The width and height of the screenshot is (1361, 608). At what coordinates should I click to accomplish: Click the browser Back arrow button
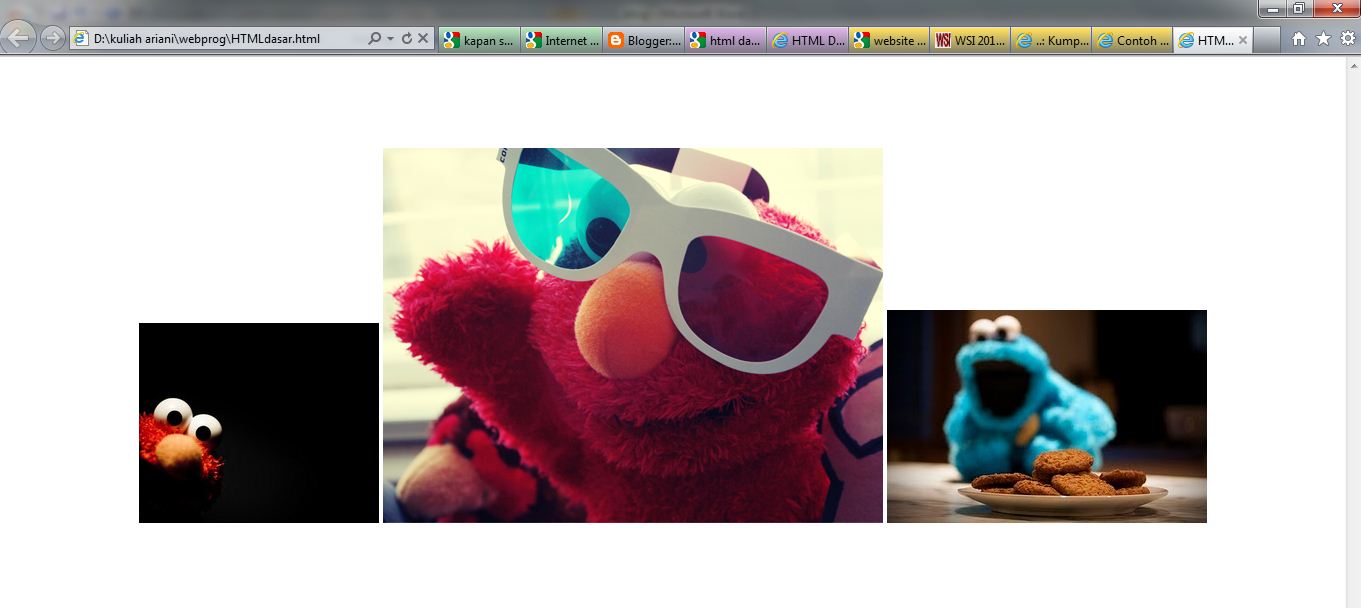pyautogui.click(x=18, y=38)
